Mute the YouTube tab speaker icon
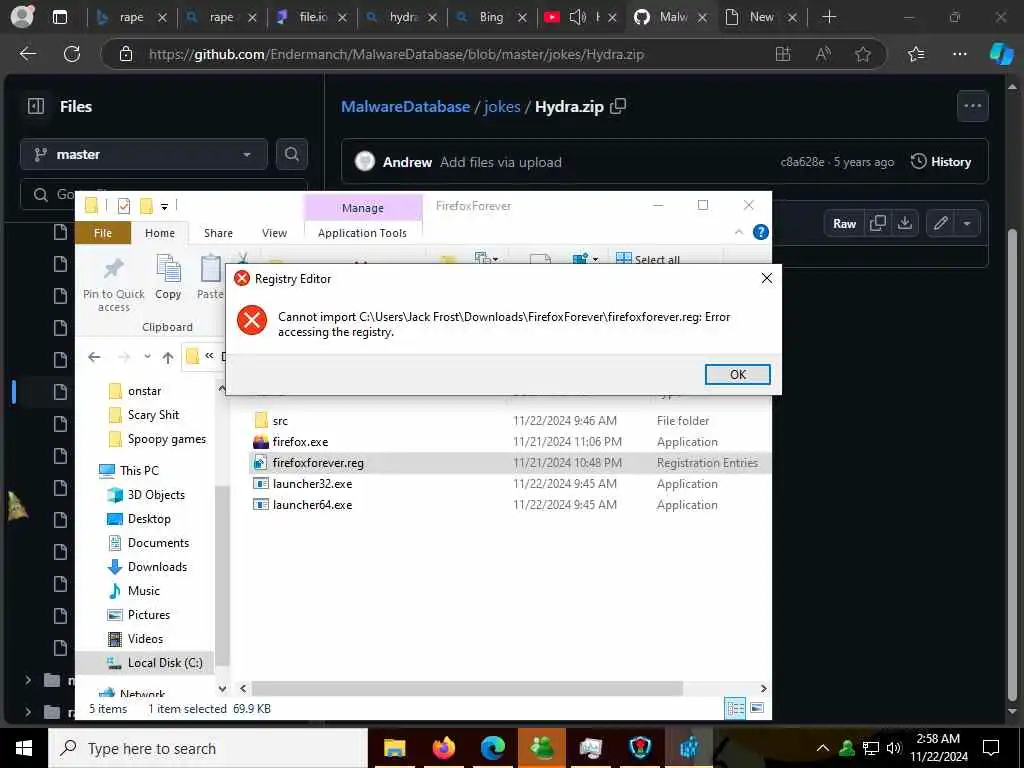Viewport: 1024px width, 768px height. [x=577, y=17]
